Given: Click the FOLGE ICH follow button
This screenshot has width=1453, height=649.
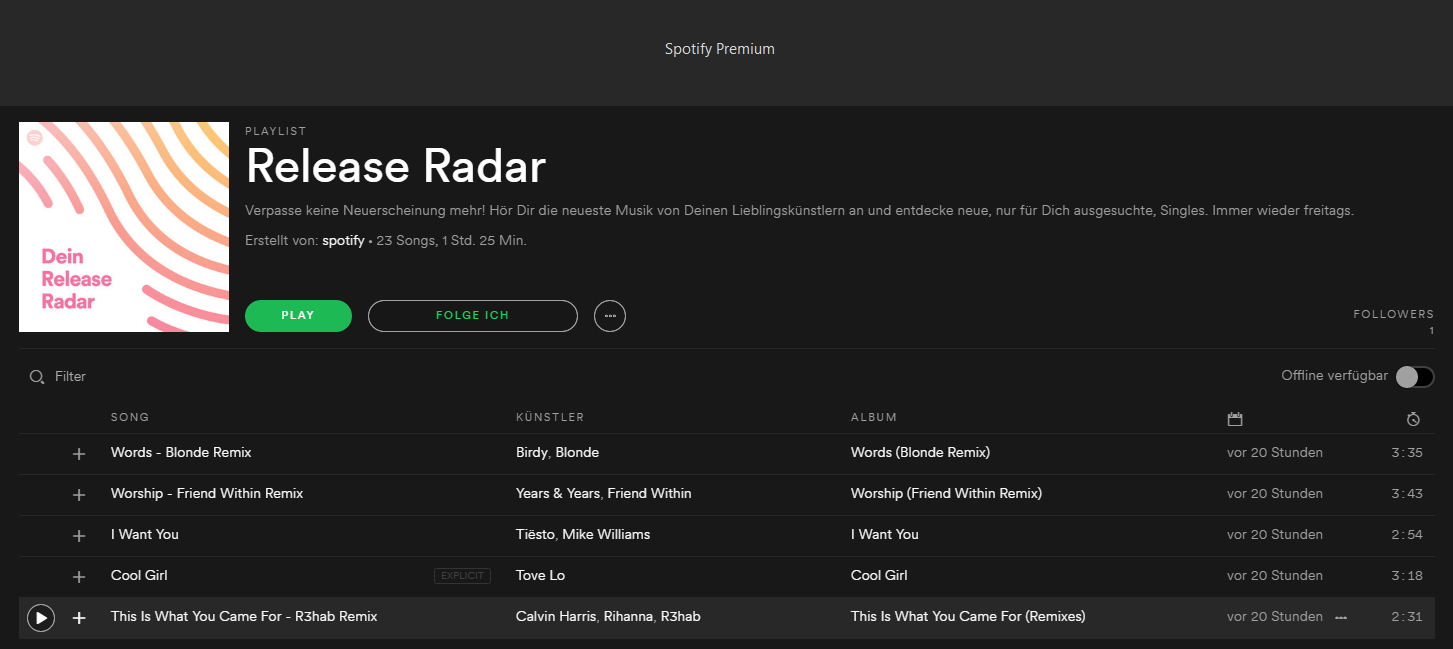Looking at the screenshot, I should pos(473,316).
